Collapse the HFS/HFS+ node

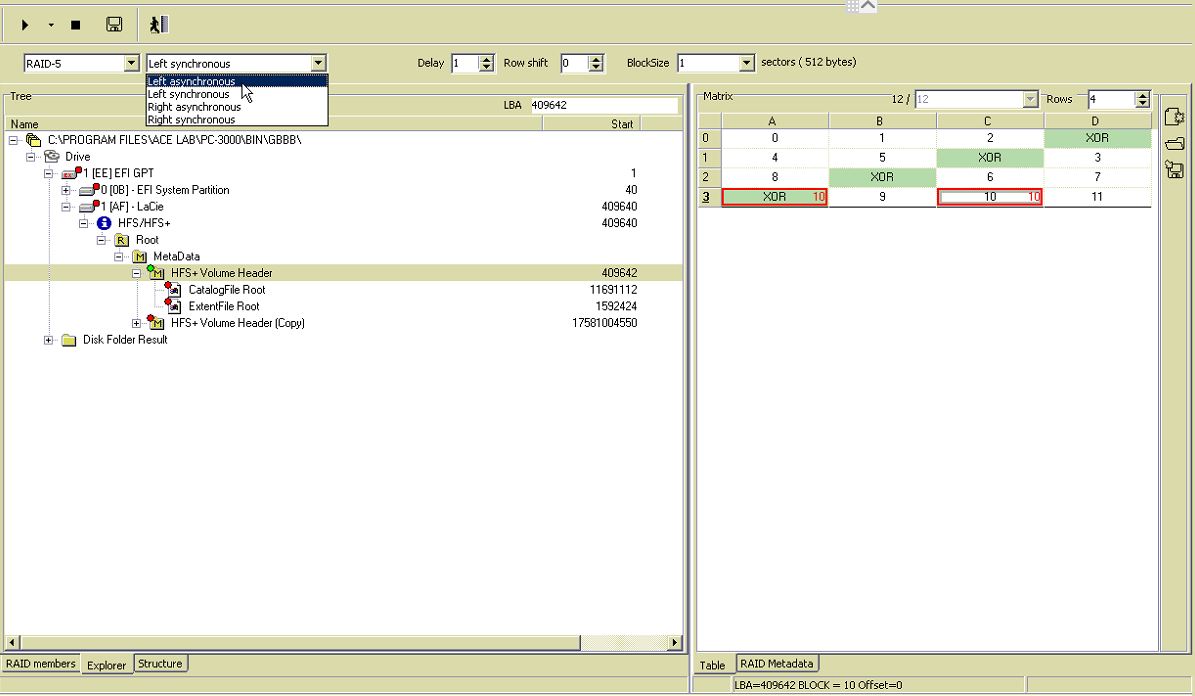pyautogui.click(x=84, y=223)
